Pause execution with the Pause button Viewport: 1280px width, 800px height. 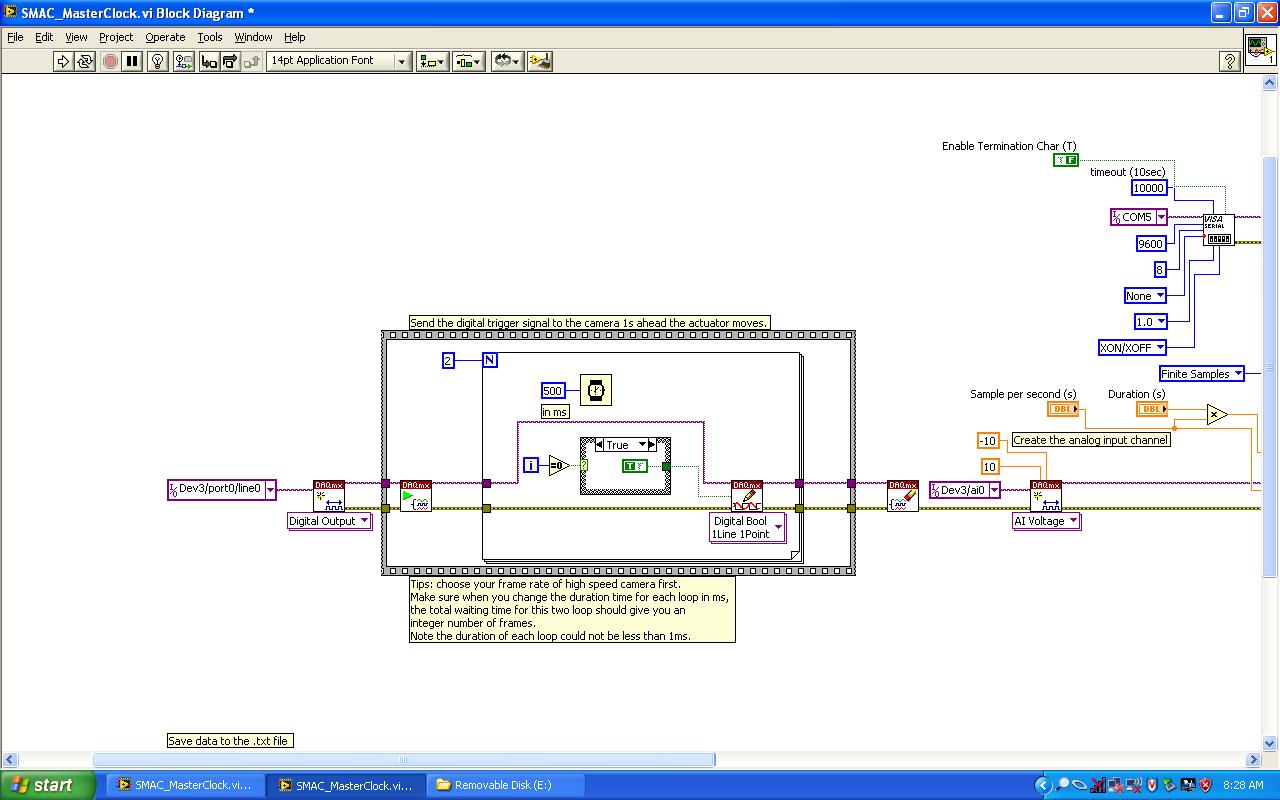click(x=132, y=61)
